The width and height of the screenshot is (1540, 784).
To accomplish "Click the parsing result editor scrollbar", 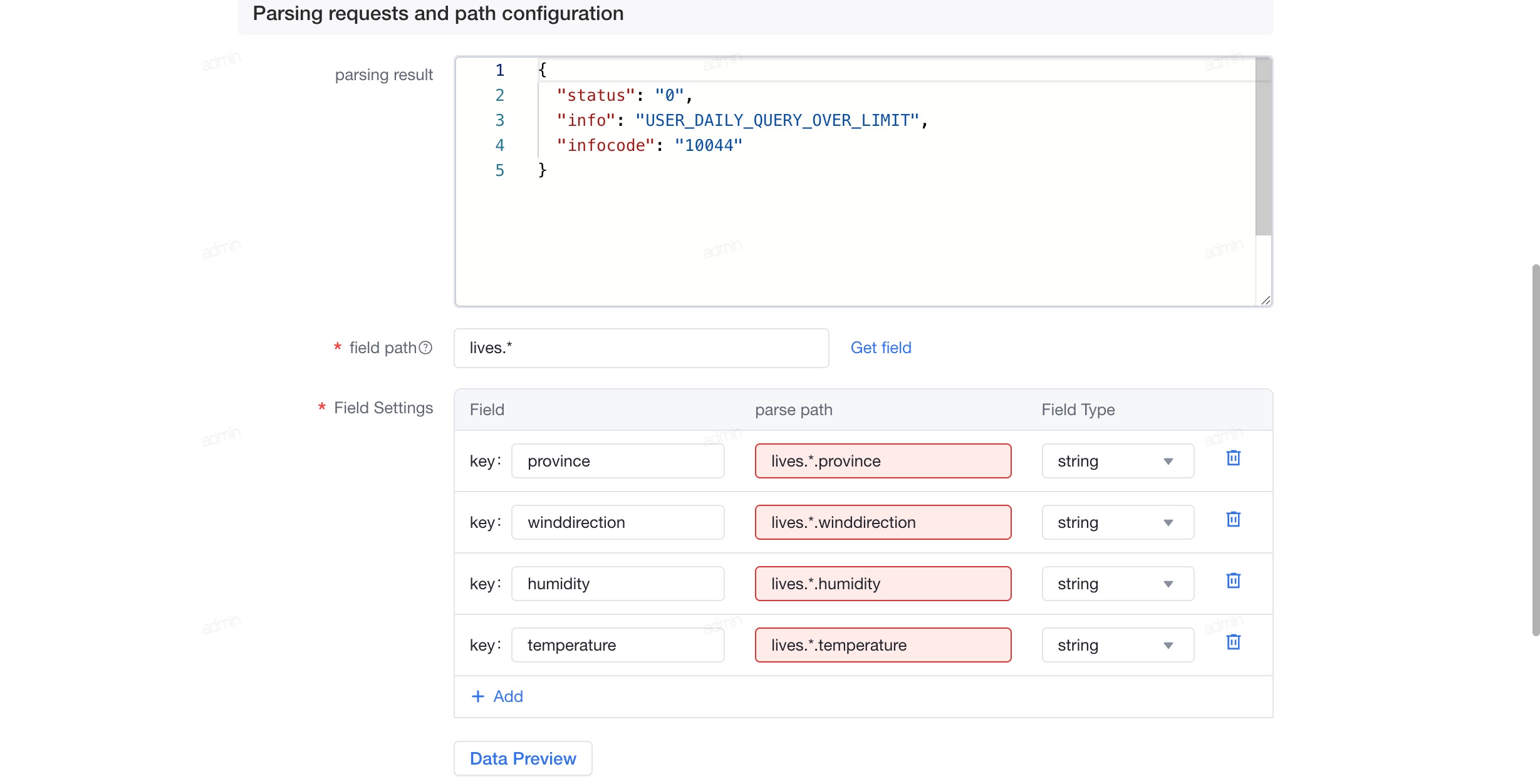I will click(x=1263, y=147).
